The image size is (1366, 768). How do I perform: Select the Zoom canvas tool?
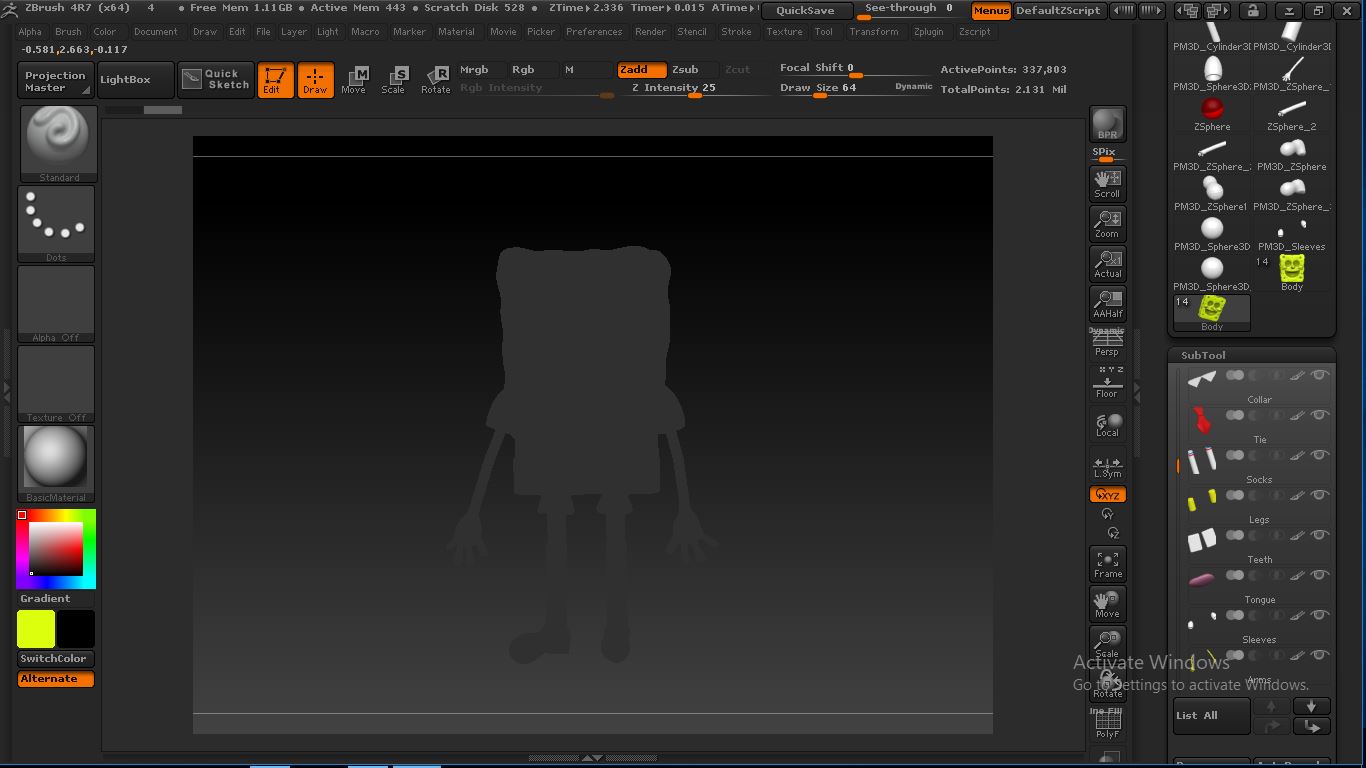[1107, 223]
